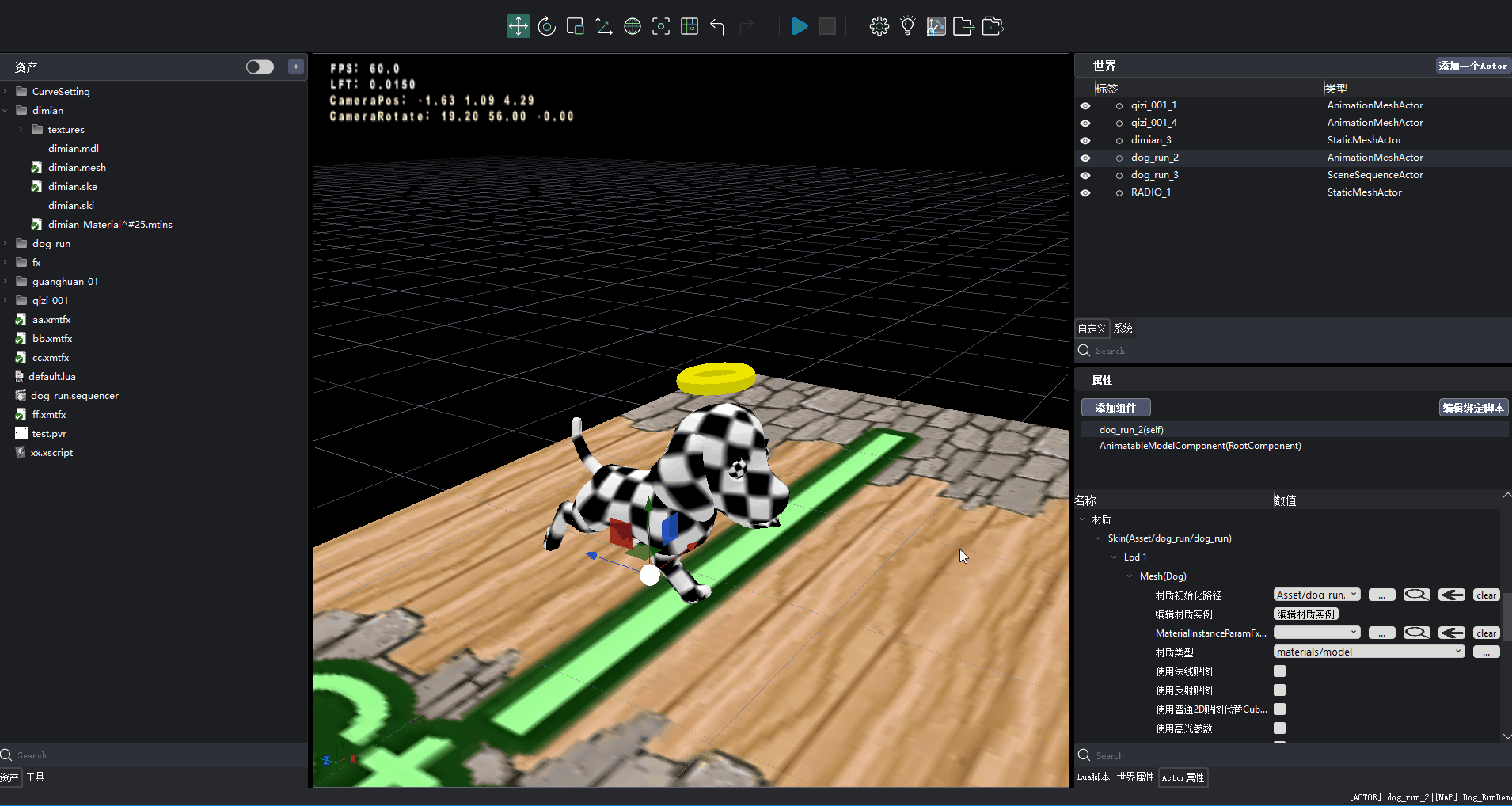Expand the CurveSetting folder

point(6,92)
